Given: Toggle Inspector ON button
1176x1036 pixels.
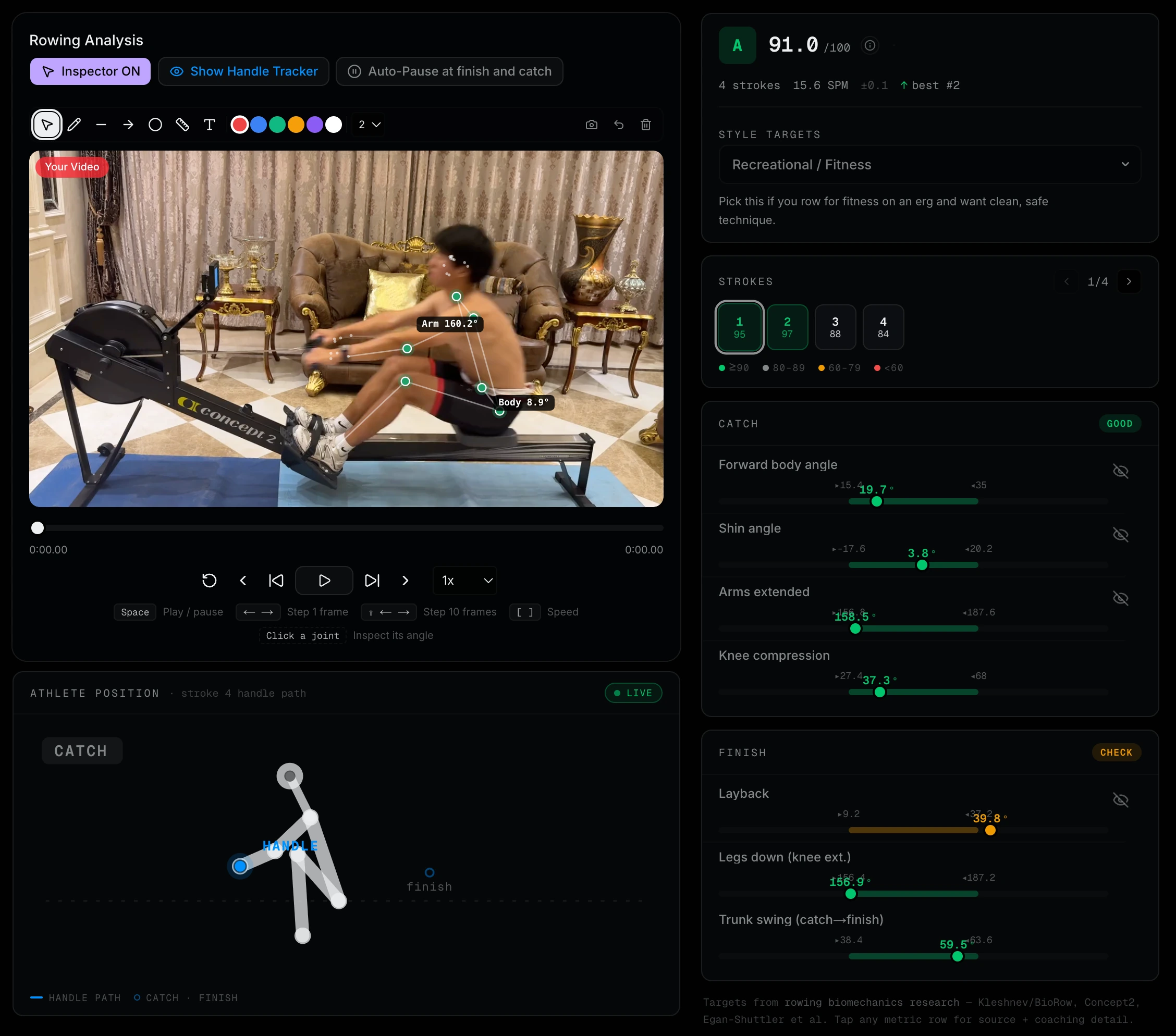Looking at the screenshot, I should tap(90, 71).
